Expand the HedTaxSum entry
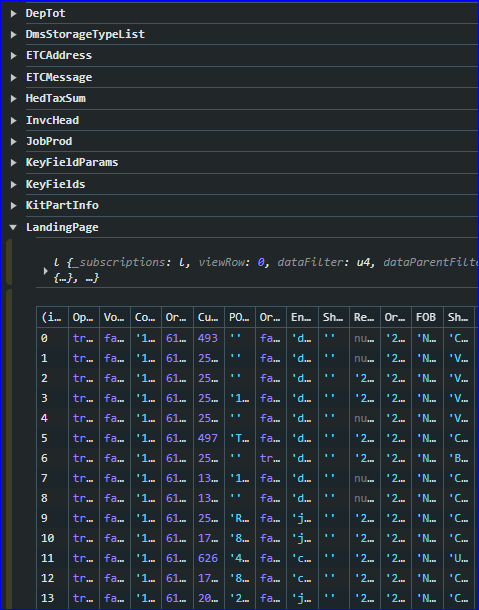The image size is (479, 610). (x=14, y=98)
